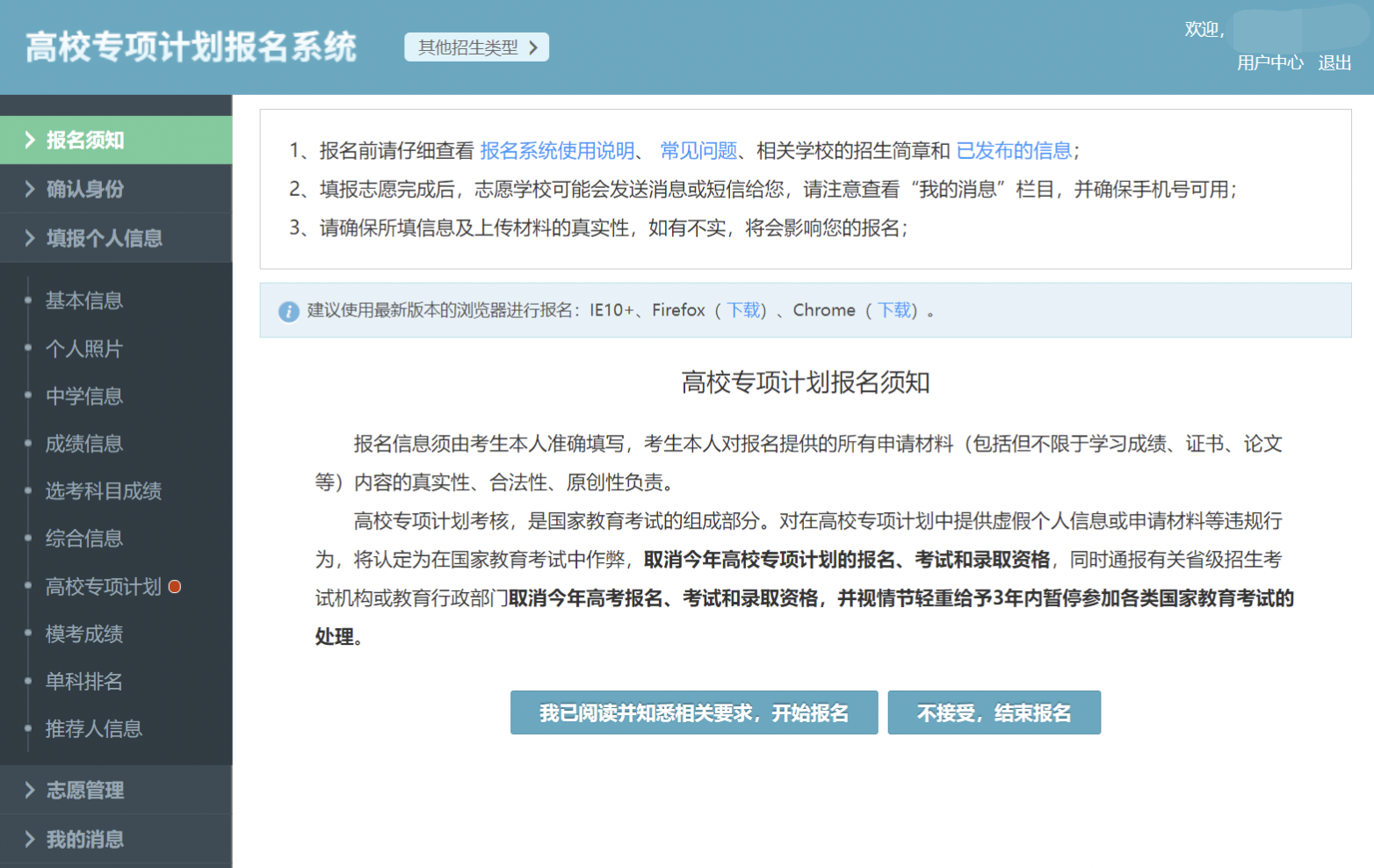Open 基本信息 in the sidebar

[84, 300]
